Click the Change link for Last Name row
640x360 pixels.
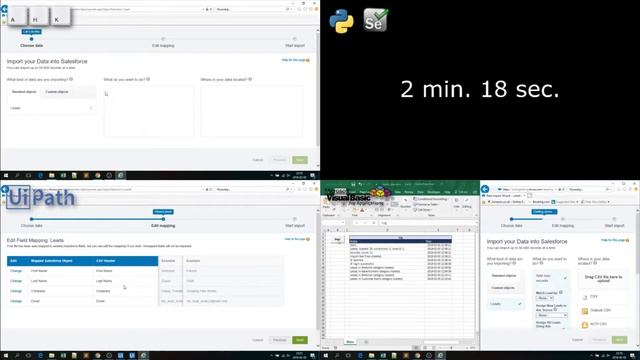coord(16,281)
